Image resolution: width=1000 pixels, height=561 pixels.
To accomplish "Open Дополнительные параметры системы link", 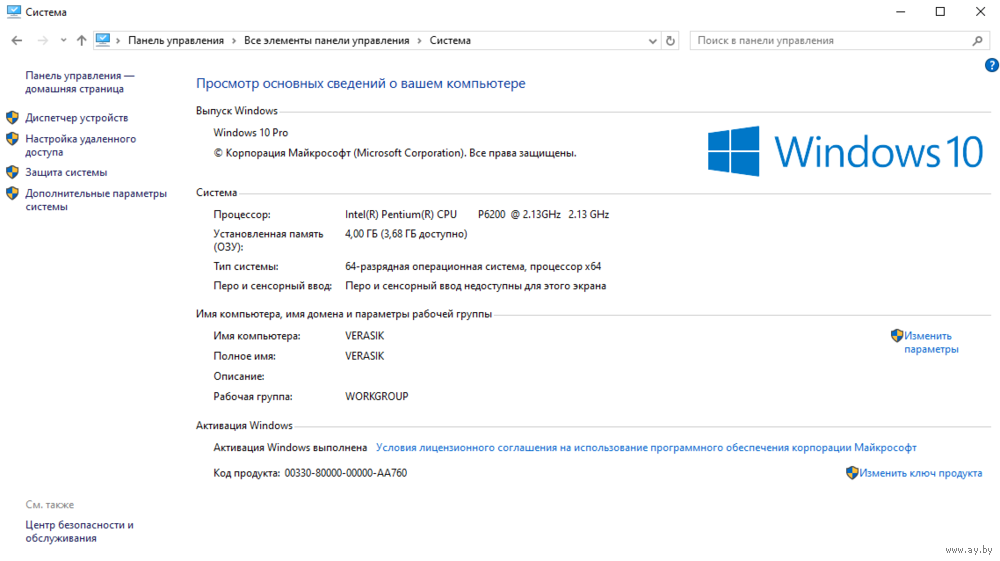I will (x=96, y=200).
